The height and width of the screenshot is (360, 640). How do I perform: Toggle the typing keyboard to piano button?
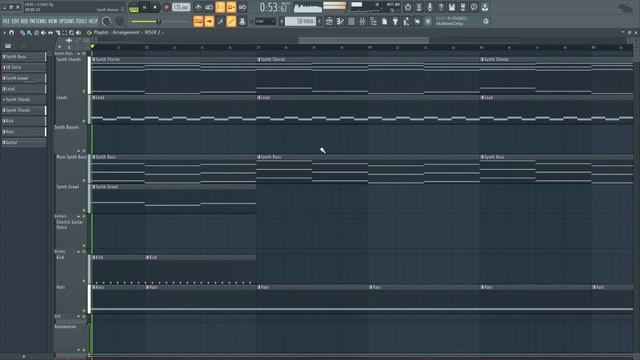[x=198, y=21]
